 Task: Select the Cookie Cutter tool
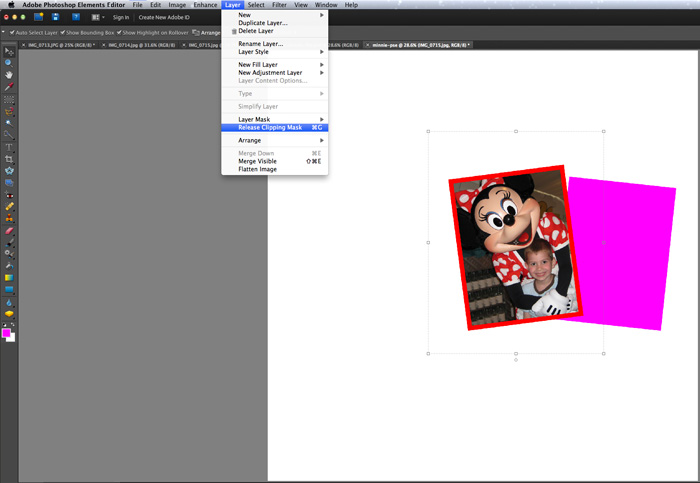[x=9, y=171]
